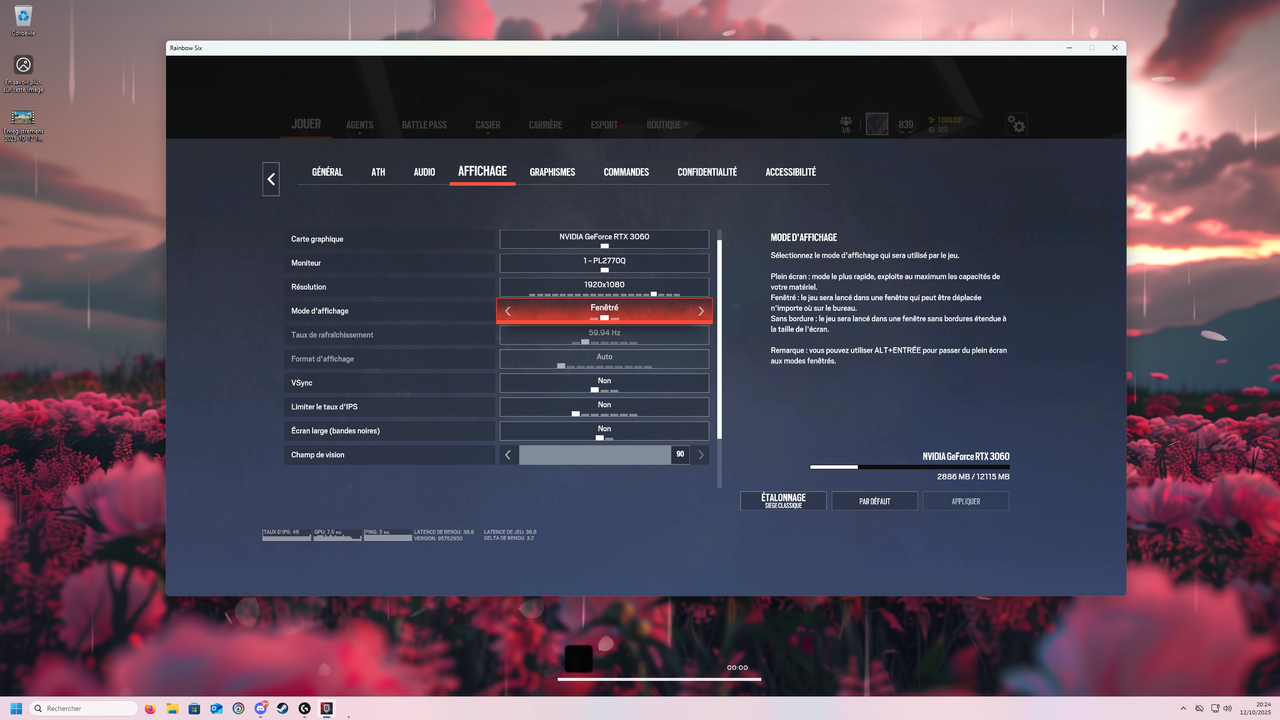This screenshot has height=720, width=1280.
Task: Show hidden system tray icons
Action: (x=1183, y=708)
